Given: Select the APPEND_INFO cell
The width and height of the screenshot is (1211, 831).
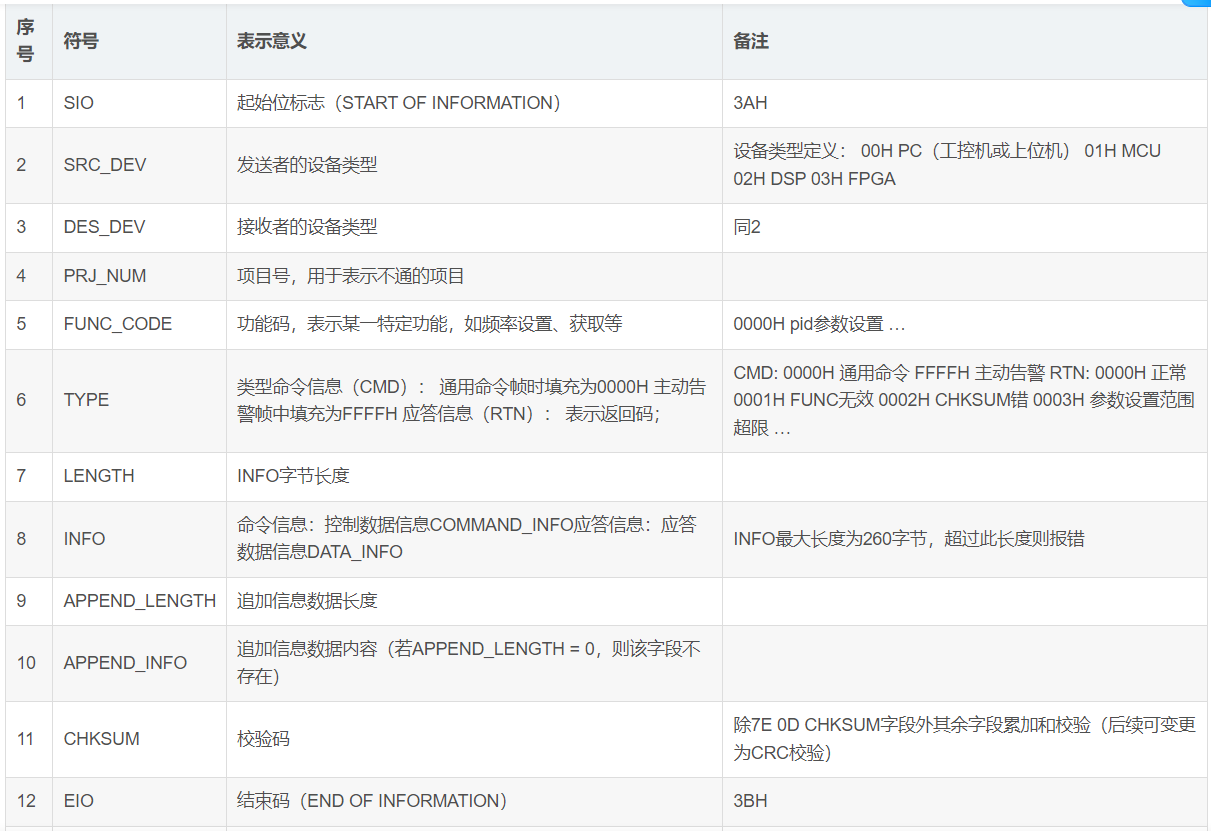Looking at the screenshot, I should (125, 662).
